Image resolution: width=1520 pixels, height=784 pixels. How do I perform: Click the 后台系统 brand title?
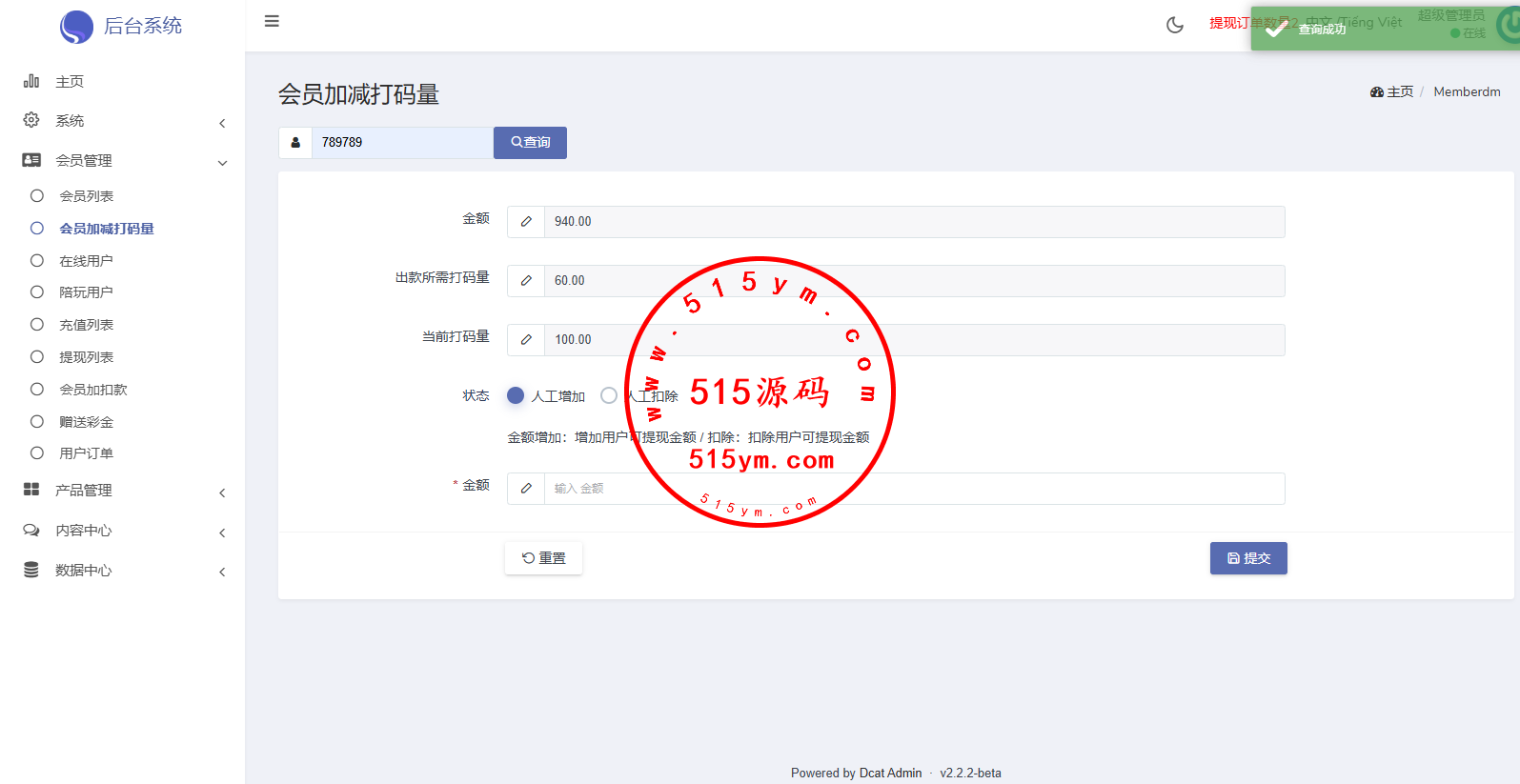pyautogui.click(x=143, y=26)
